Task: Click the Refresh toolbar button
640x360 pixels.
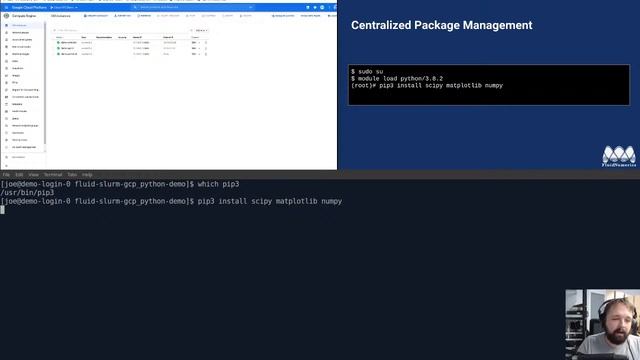Action: point(144,16)
